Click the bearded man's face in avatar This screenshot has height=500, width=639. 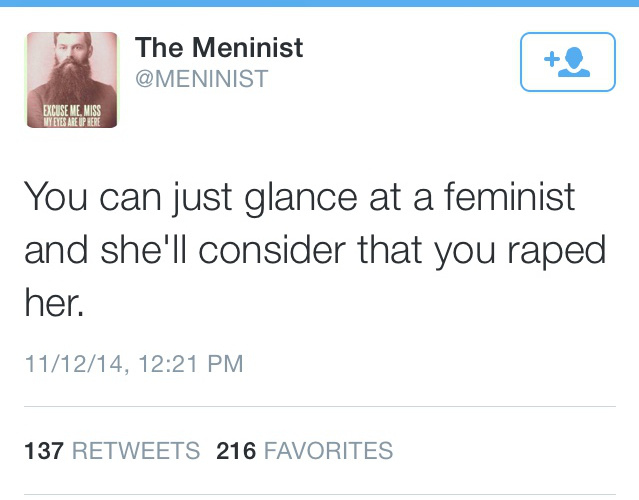pyautogui.click(x=72, y=52)
